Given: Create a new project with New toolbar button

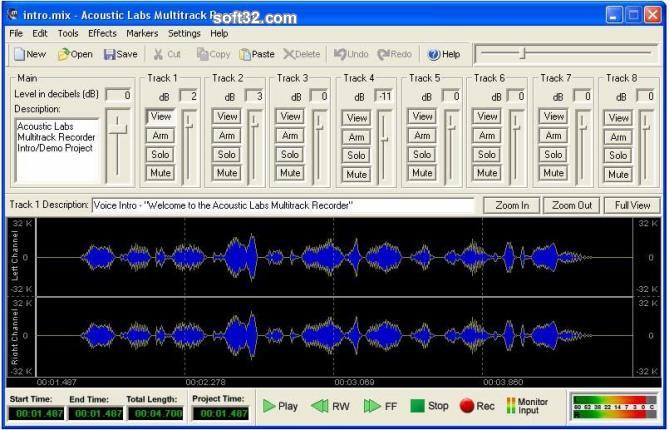Looking at the screenshot, I should click(x=29, y=54).
